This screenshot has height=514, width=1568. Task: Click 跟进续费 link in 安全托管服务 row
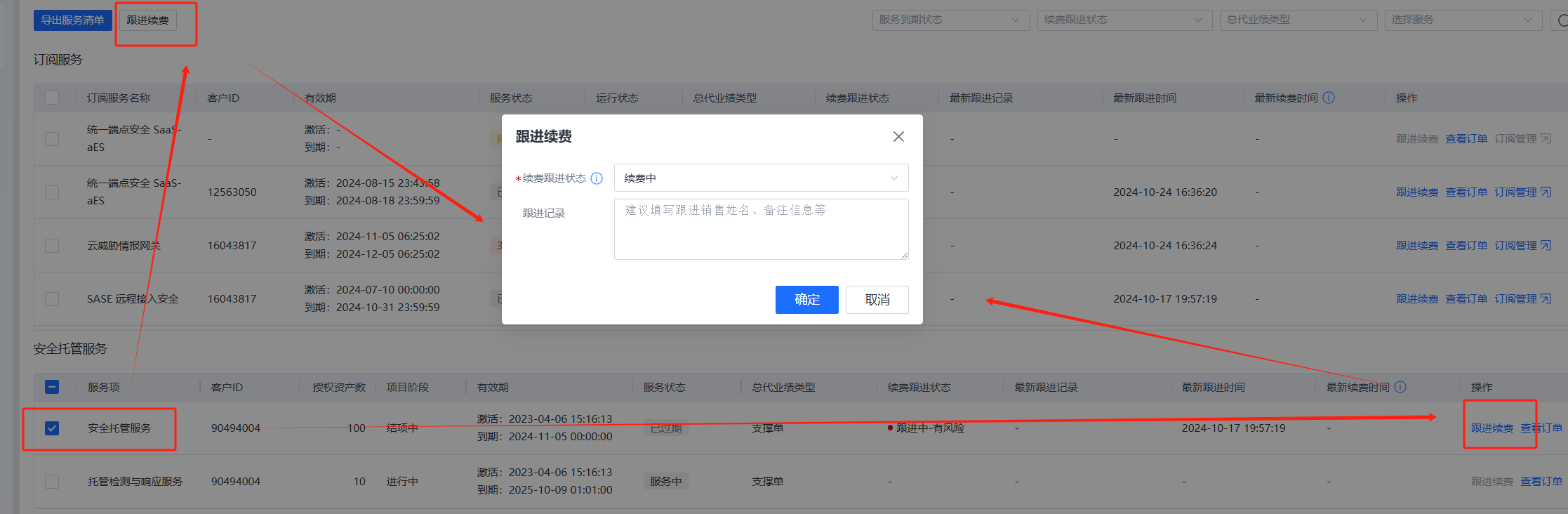pos(1491,428)
